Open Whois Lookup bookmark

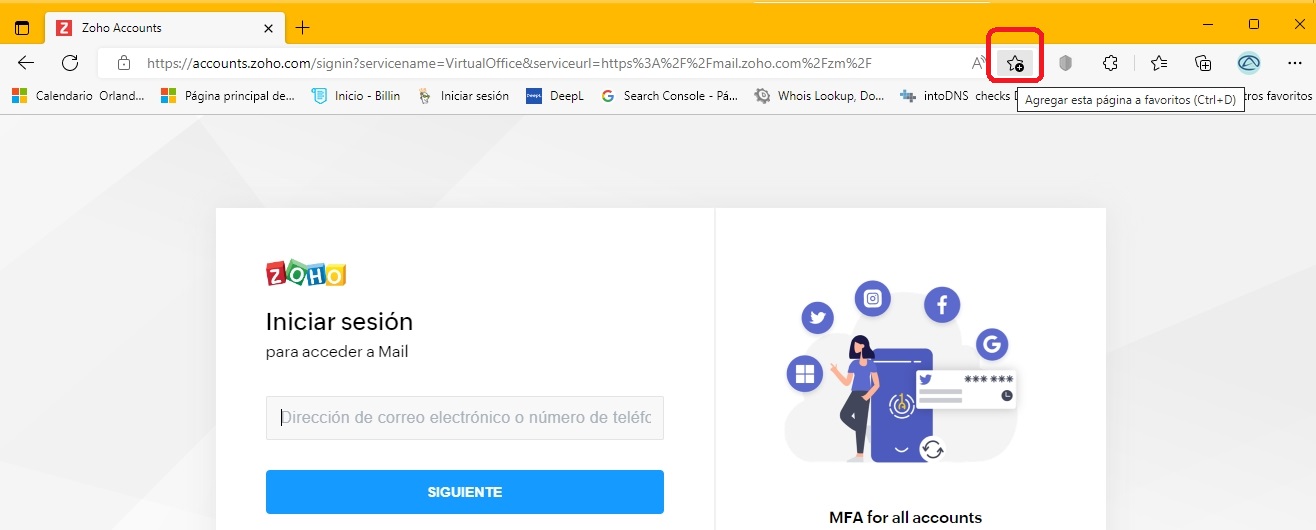[820, 96]
